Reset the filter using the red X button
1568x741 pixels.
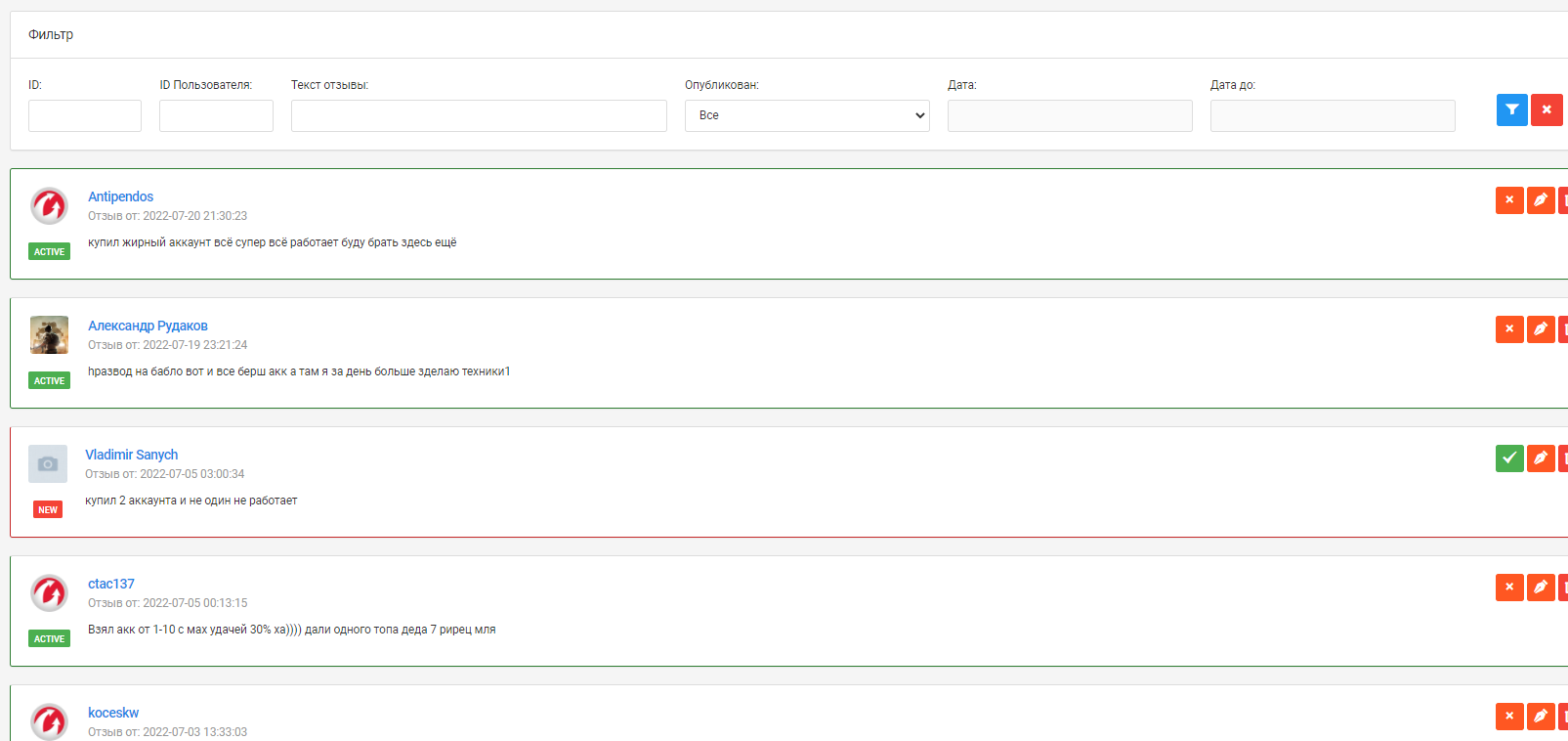click(1547, 109)
